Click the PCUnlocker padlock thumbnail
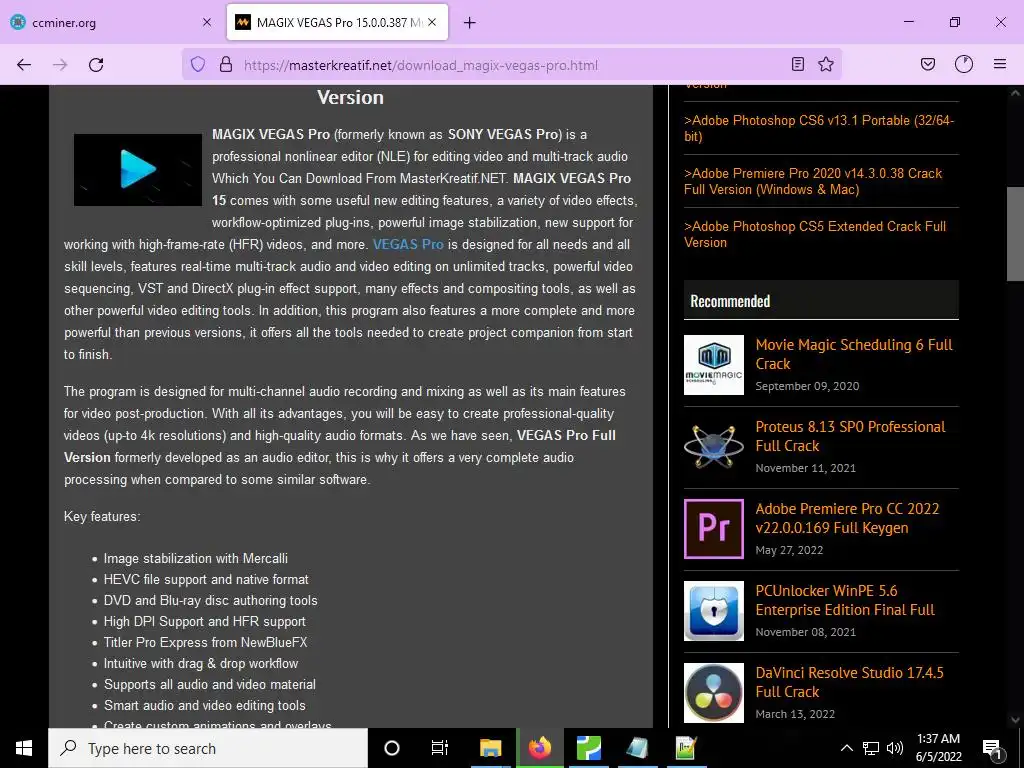 pyautogui.click(x=714, y=611)
